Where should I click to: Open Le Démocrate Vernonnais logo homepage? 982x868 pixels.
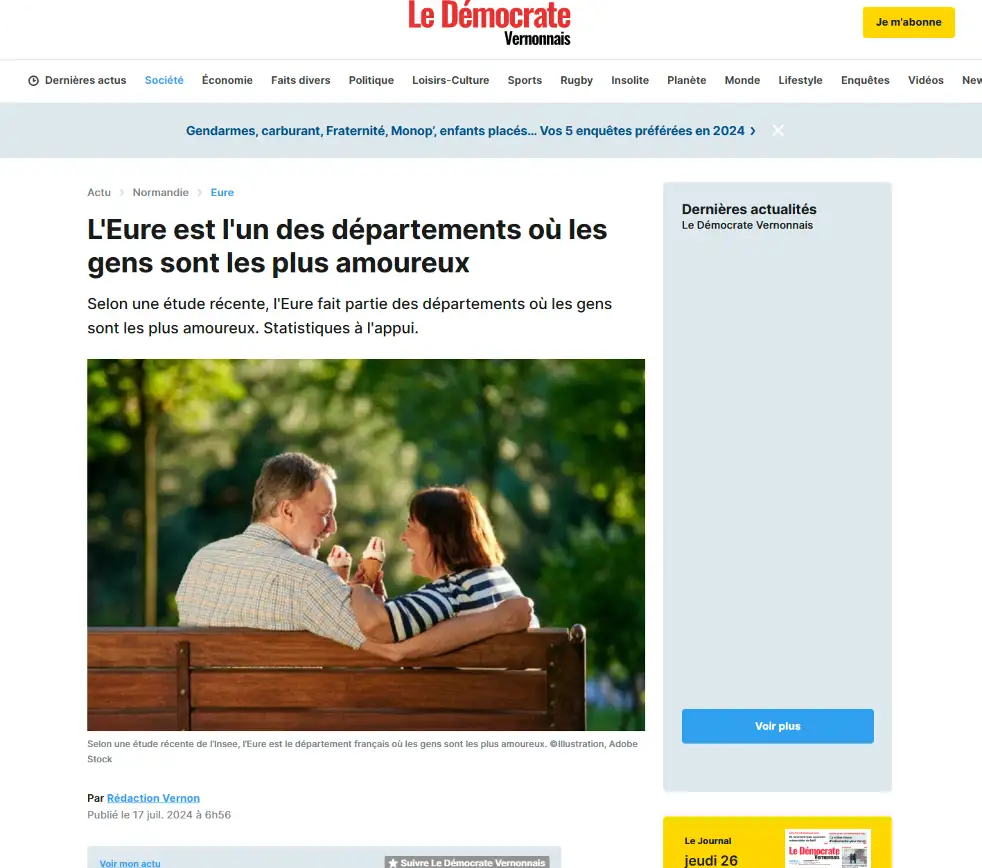[489, 23]
